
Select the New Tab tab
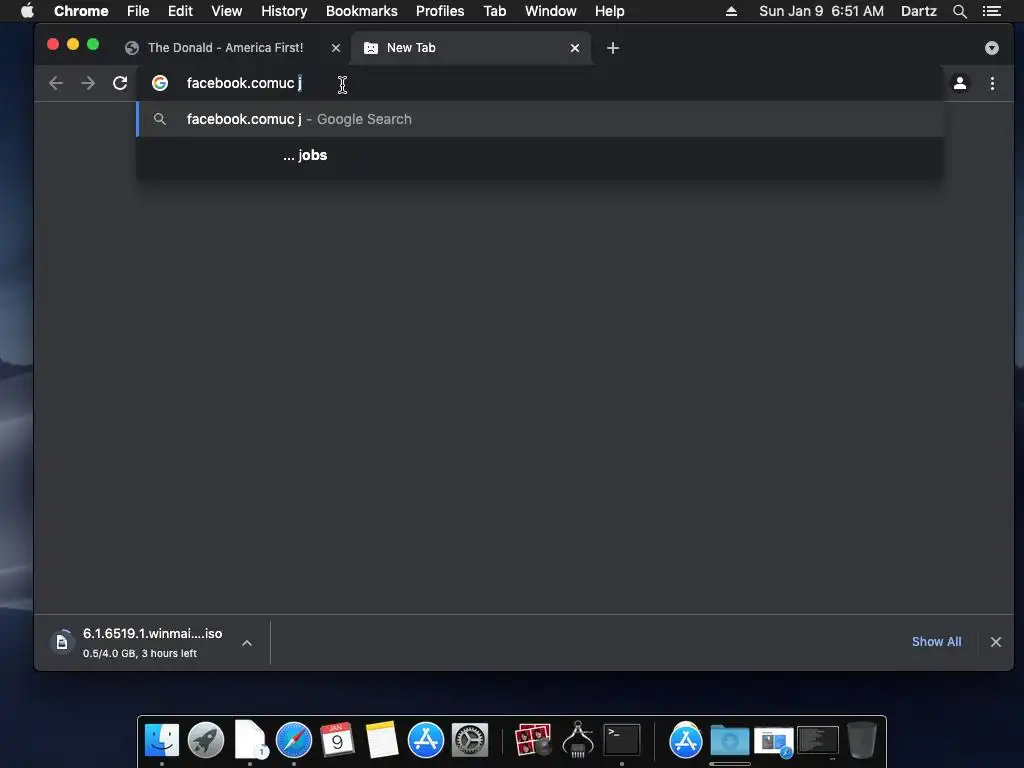pyautogui.click(x=470, y=48)
